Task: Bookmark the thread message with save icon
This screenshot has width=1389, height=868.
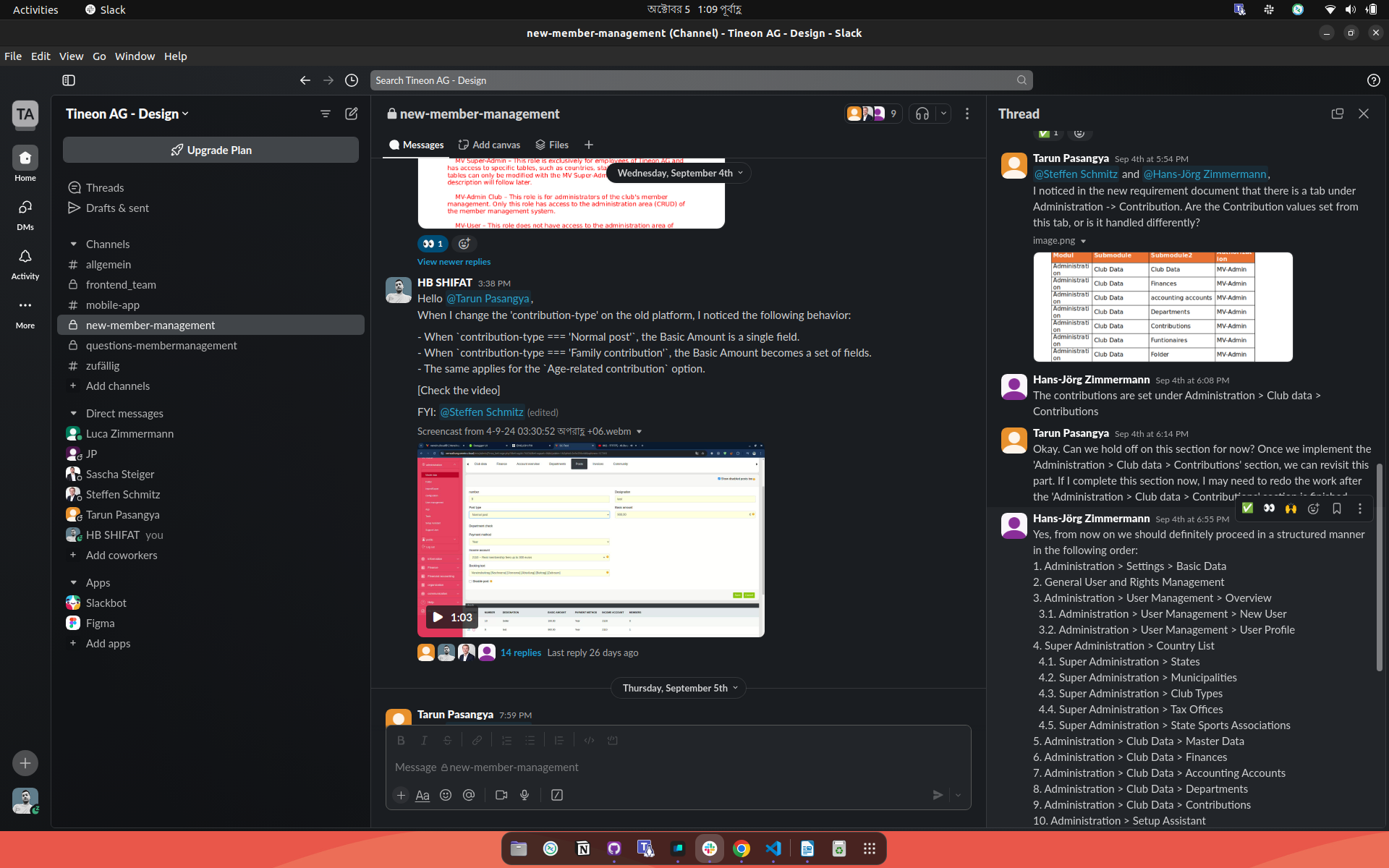Action: [1337, 509]
